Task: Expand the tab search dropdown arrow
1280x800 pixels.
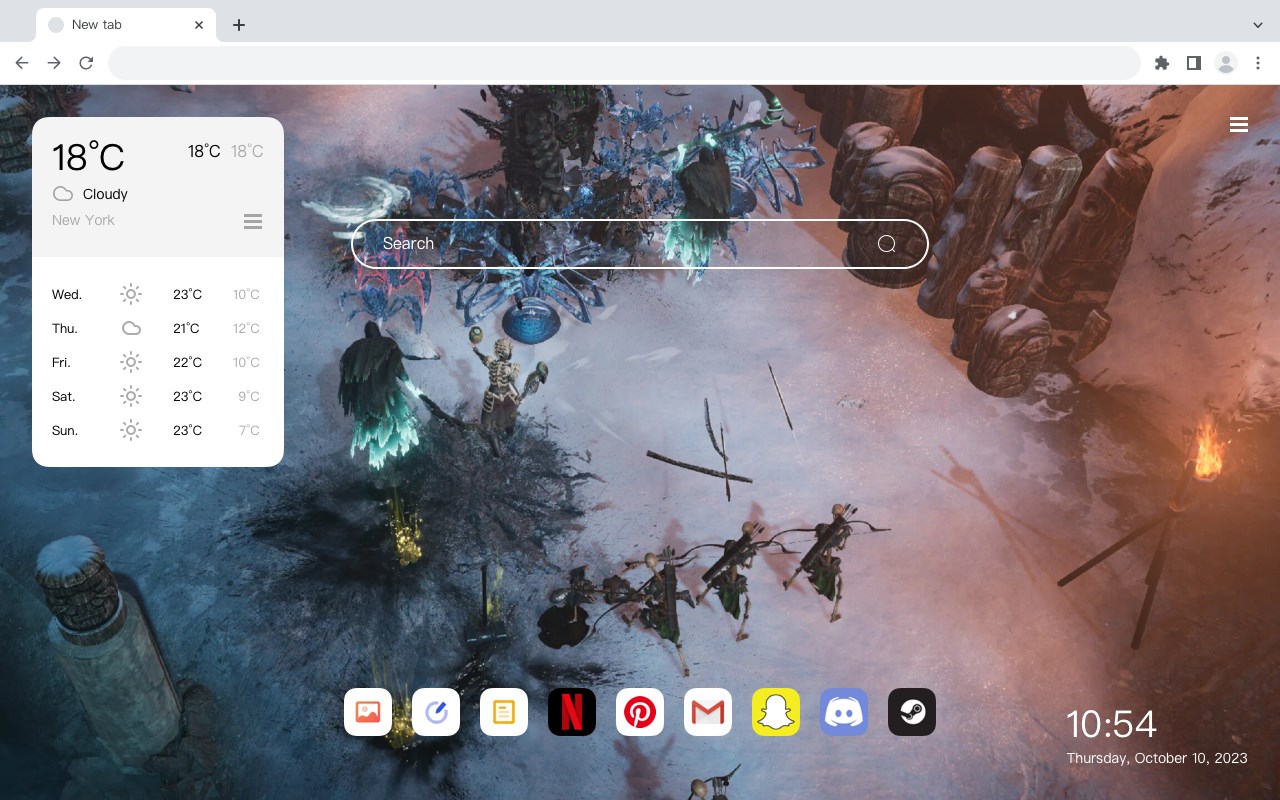Action: (x=1258, y=25)
